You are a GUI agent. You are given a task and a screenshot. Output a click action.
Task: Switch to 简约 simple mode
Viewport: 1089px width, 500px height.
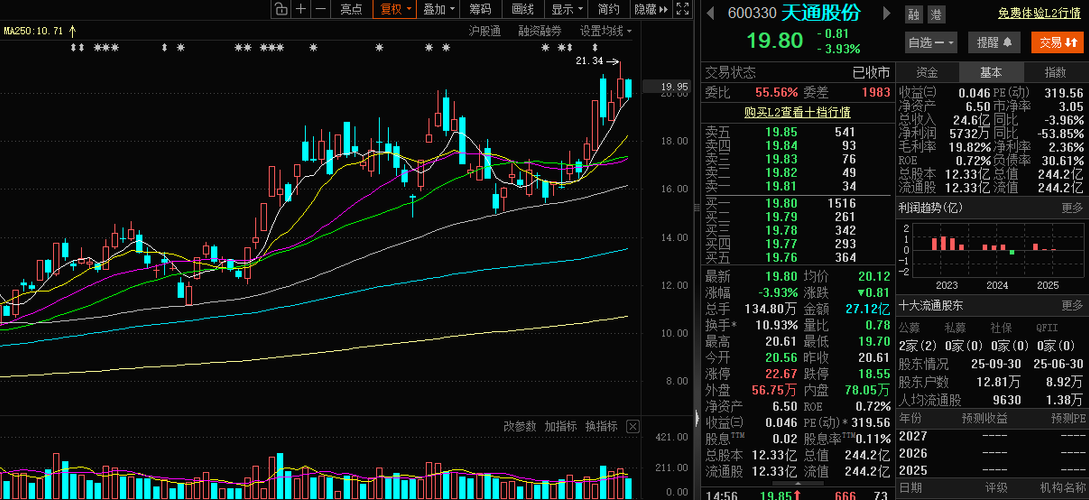608,9
